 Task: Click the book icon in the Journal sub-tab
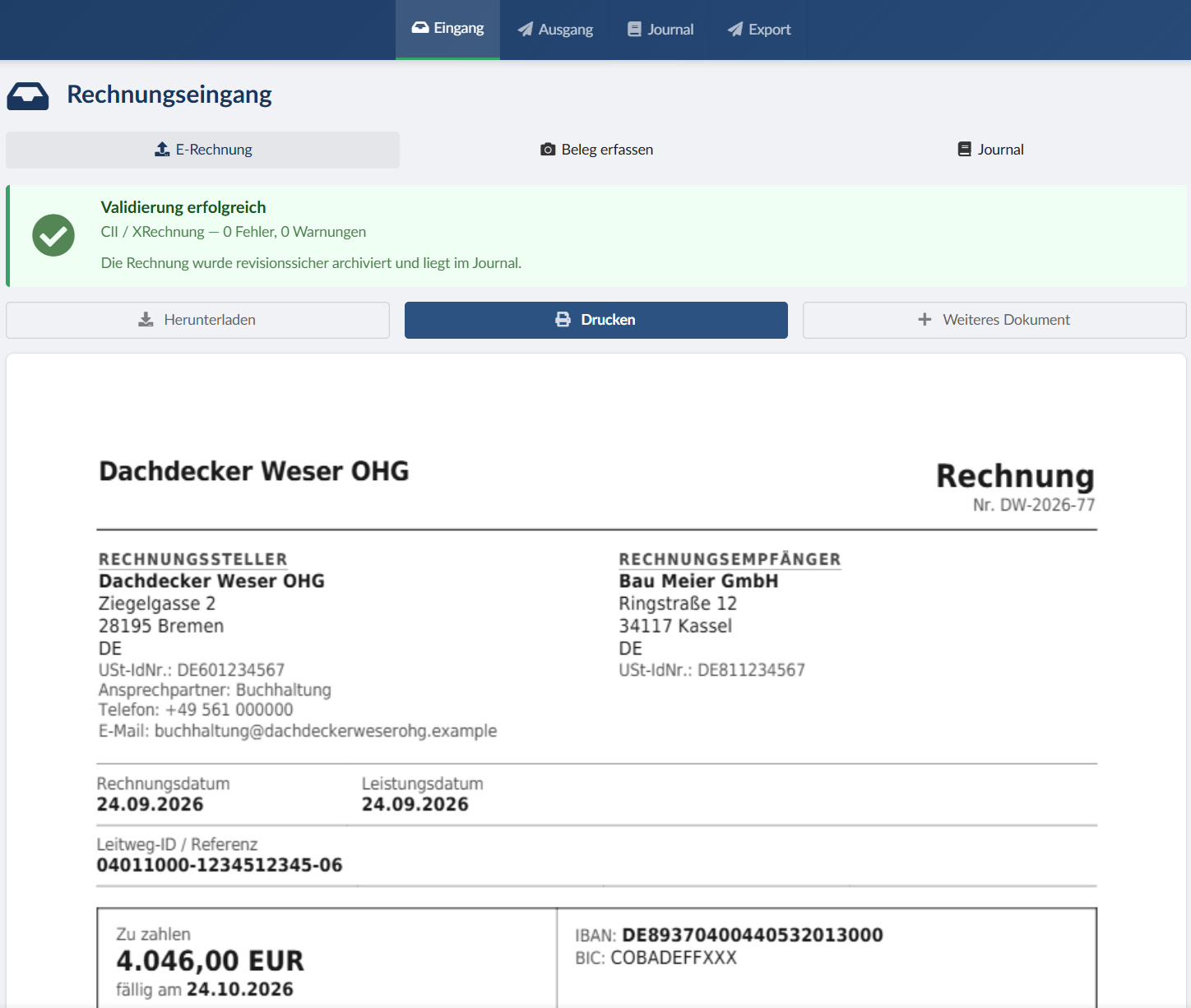coord(965,150)
